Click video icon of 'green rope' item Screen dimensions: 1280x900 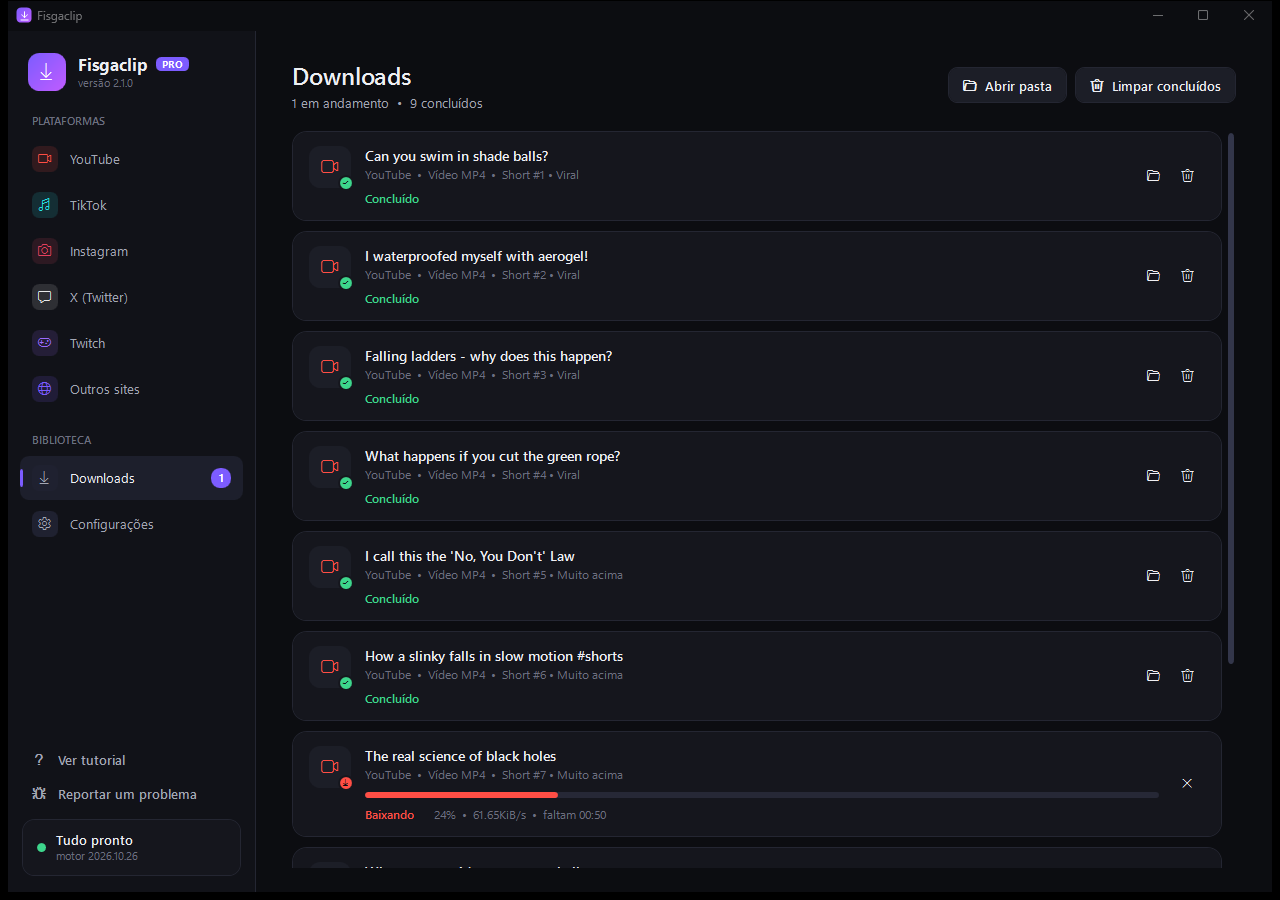pyautogui.click(x=330, y=467)
